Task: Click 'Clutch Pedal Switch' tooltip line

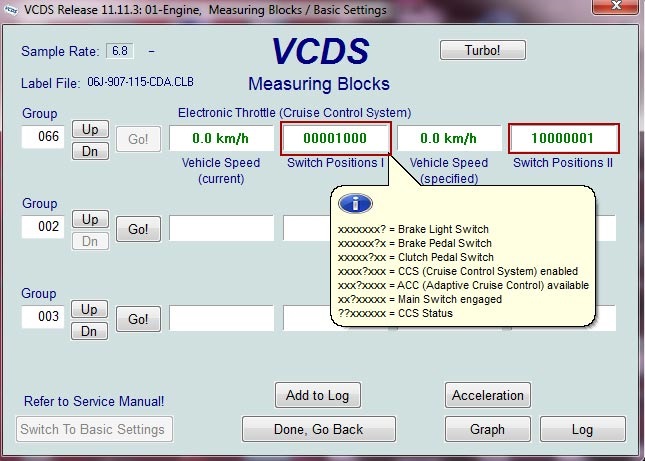Action: 416,257
